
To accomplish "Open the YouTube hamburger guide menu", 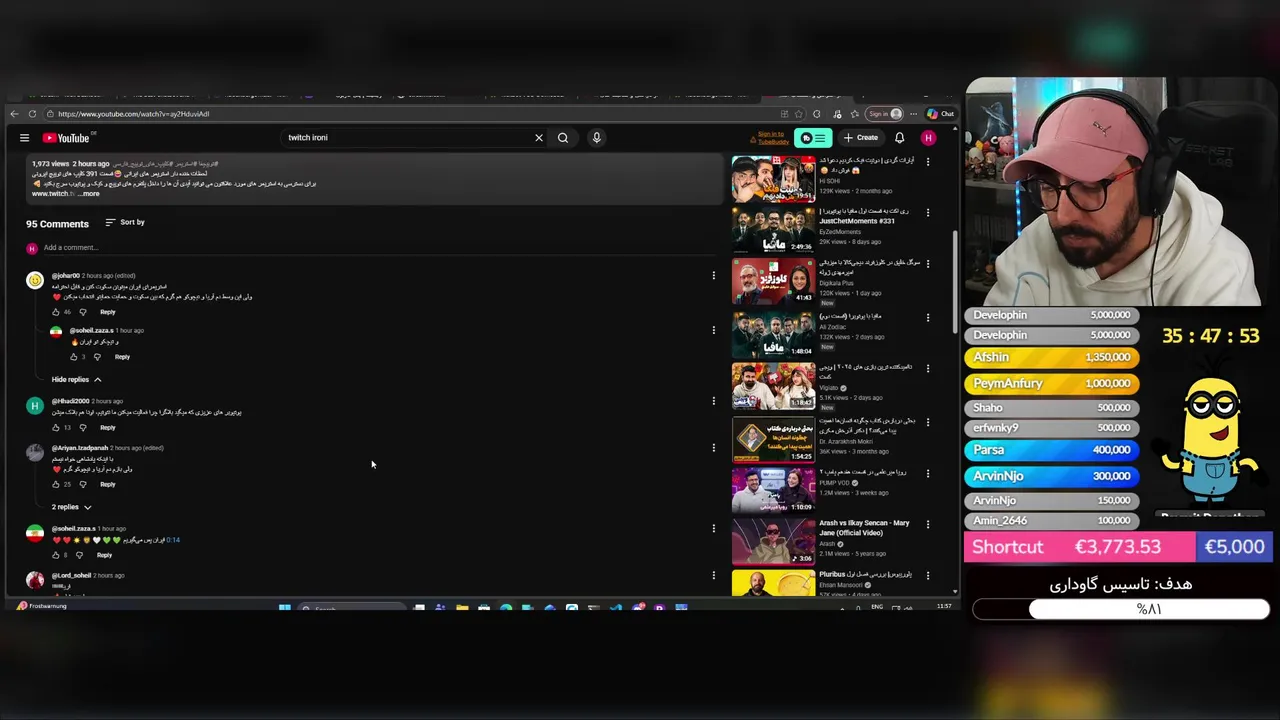I will pos(24,138).
